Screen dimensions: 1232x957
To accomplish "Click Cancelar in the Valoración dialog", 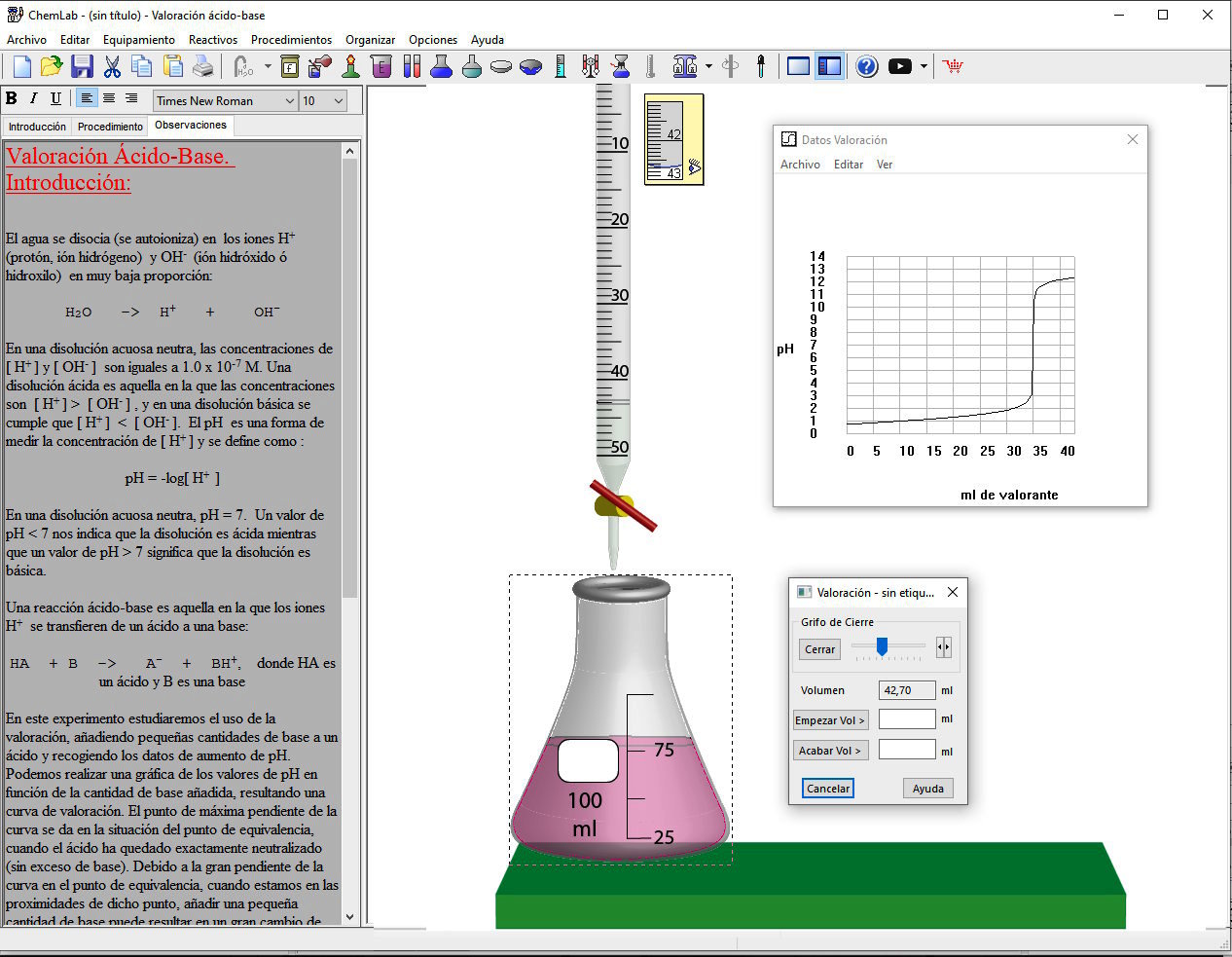I will click(828, 789).
